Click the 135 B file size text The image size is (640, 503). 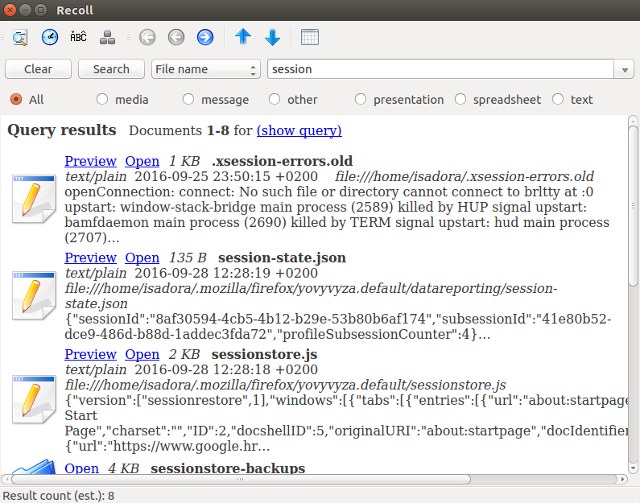tap(188, 258)
